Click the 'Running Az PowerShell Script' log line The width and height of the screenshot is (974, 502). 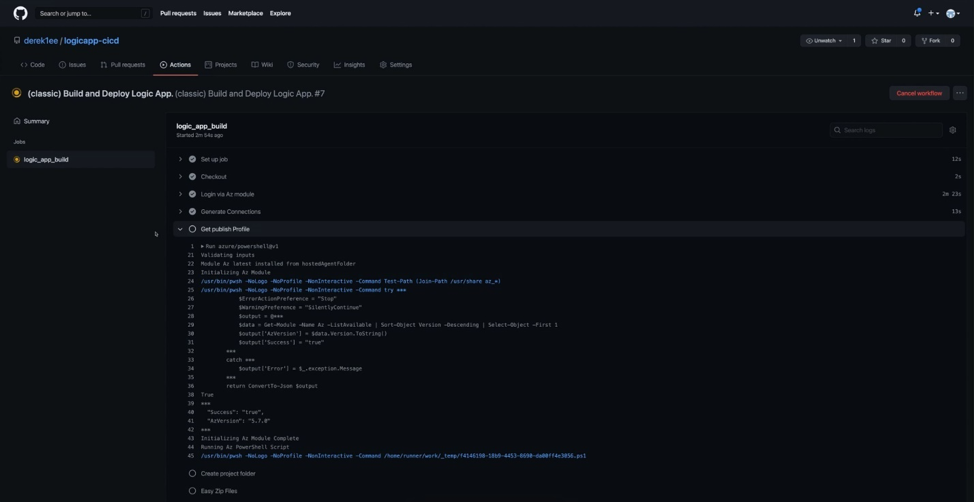tap(245, 447)
